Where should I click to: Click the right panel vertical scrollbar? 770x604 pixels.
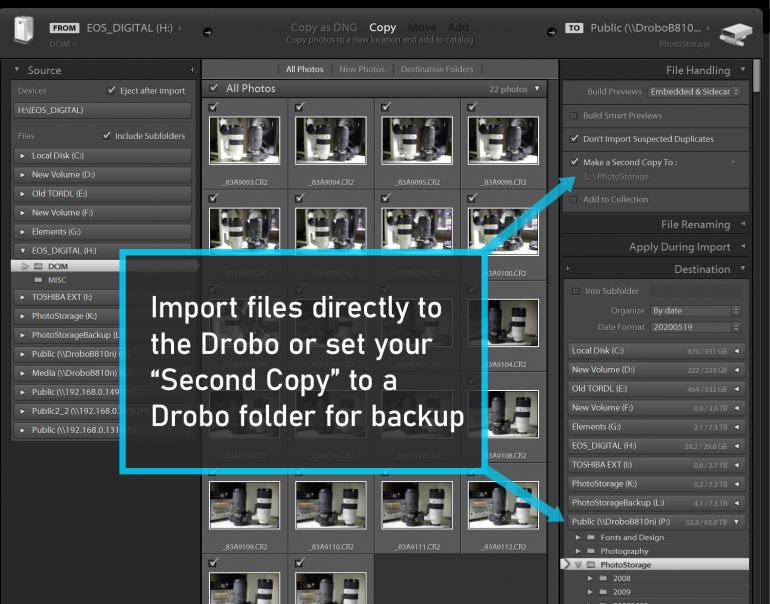point(757,76)
